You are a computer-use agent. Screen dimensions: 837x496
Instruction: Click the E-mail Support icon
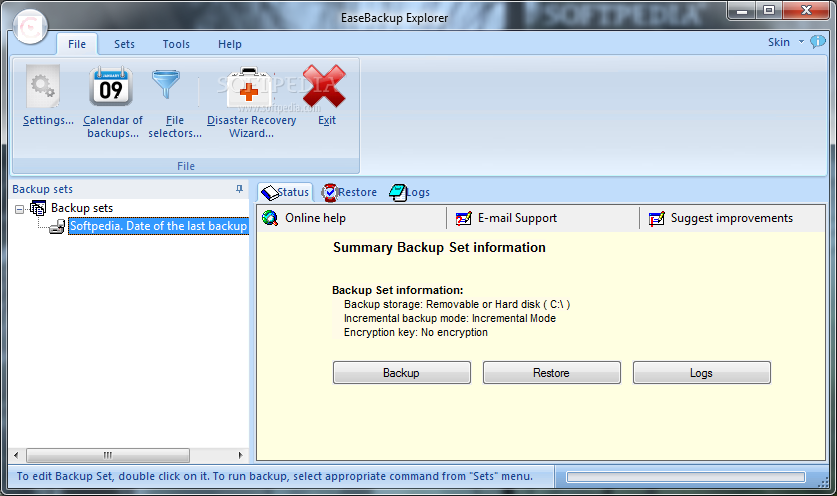463,218
